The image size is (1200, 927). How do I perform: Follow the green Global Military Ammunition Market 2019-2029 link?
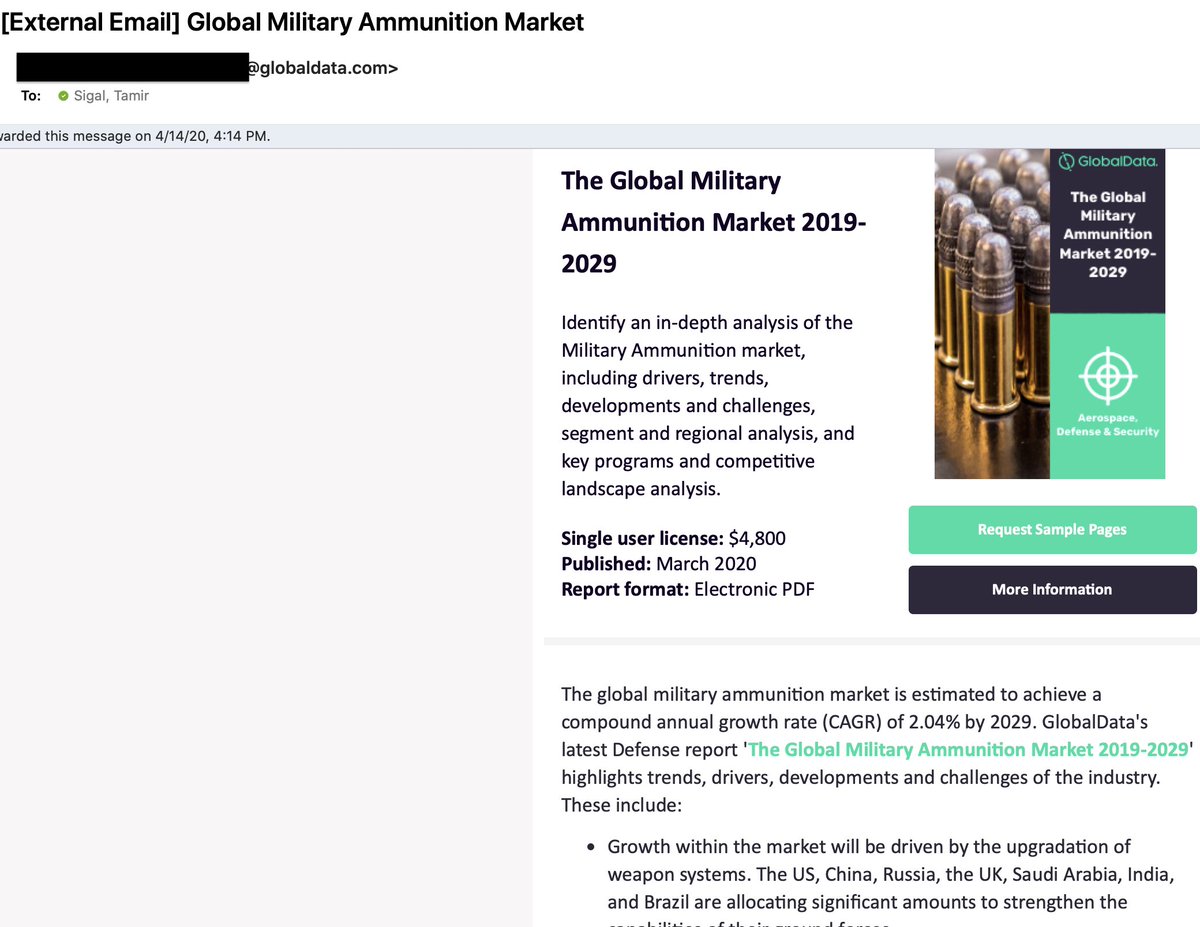pyautogui.click(x=968, y=750)
